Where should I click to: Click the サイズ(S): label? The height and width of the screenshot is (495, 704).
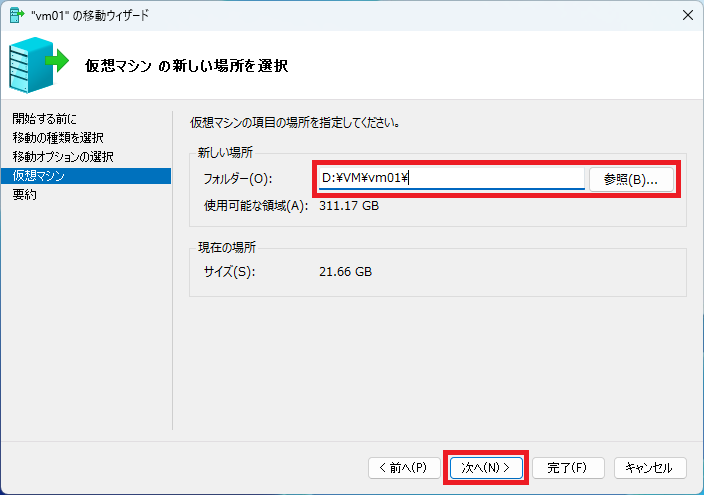tap(229, 272)
